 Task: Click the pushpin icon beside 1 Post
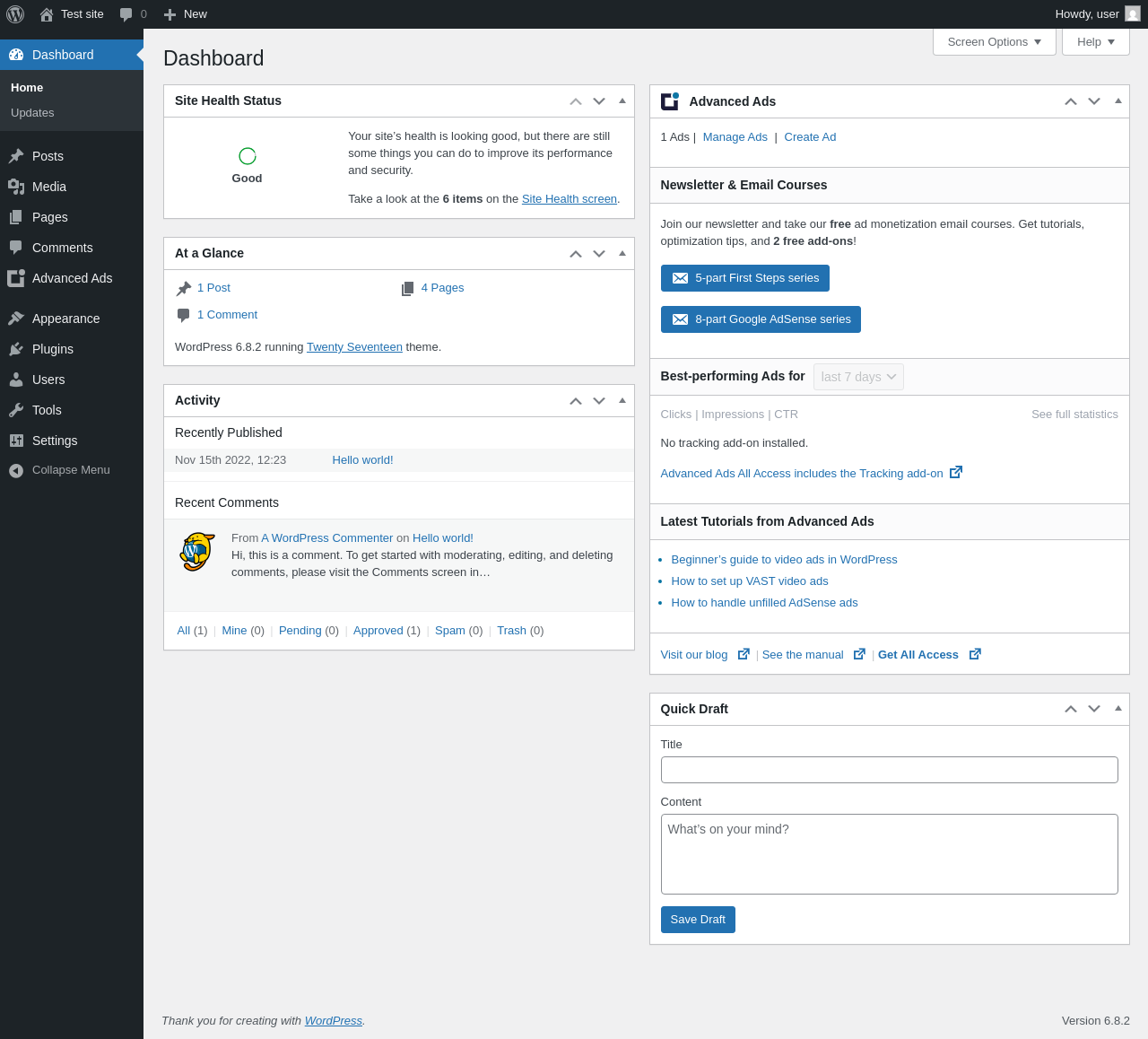point(184,288)
